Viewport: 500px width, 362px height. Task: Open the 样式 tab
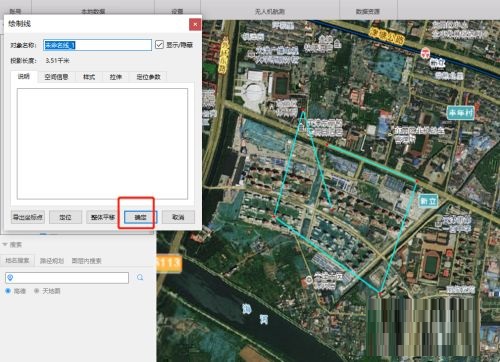(x=89, y=77)
